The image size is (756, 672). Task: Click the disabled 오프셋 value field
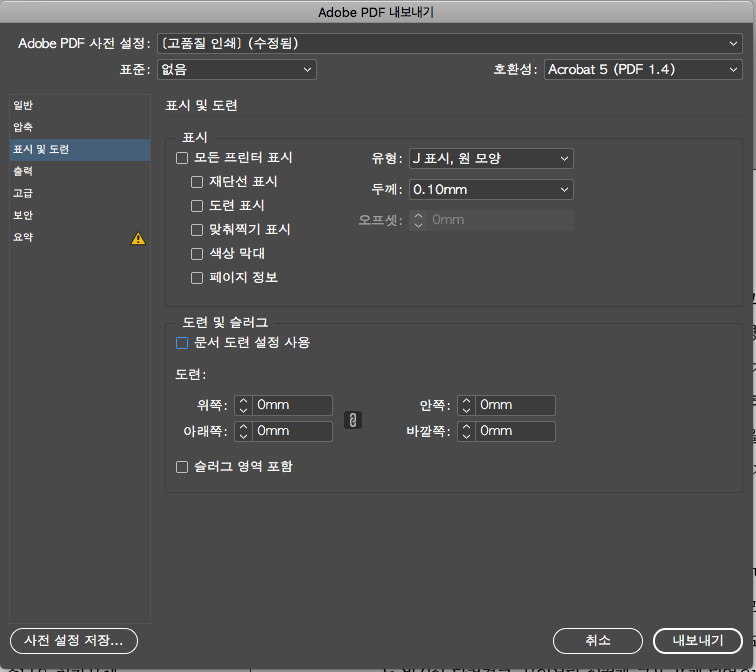[500, 220]
